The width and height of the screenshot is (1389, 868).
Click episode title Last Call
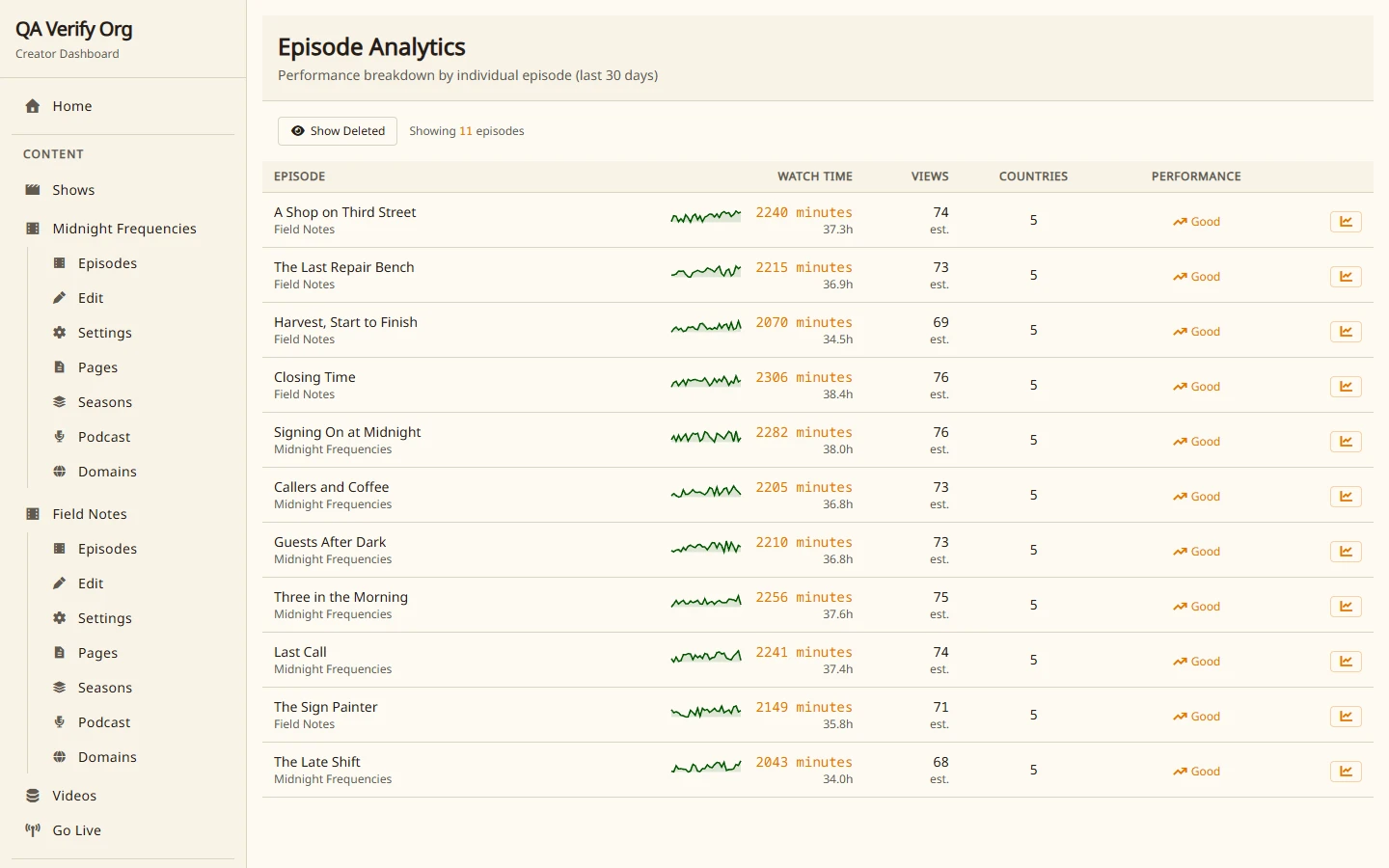tap(300, 652)
